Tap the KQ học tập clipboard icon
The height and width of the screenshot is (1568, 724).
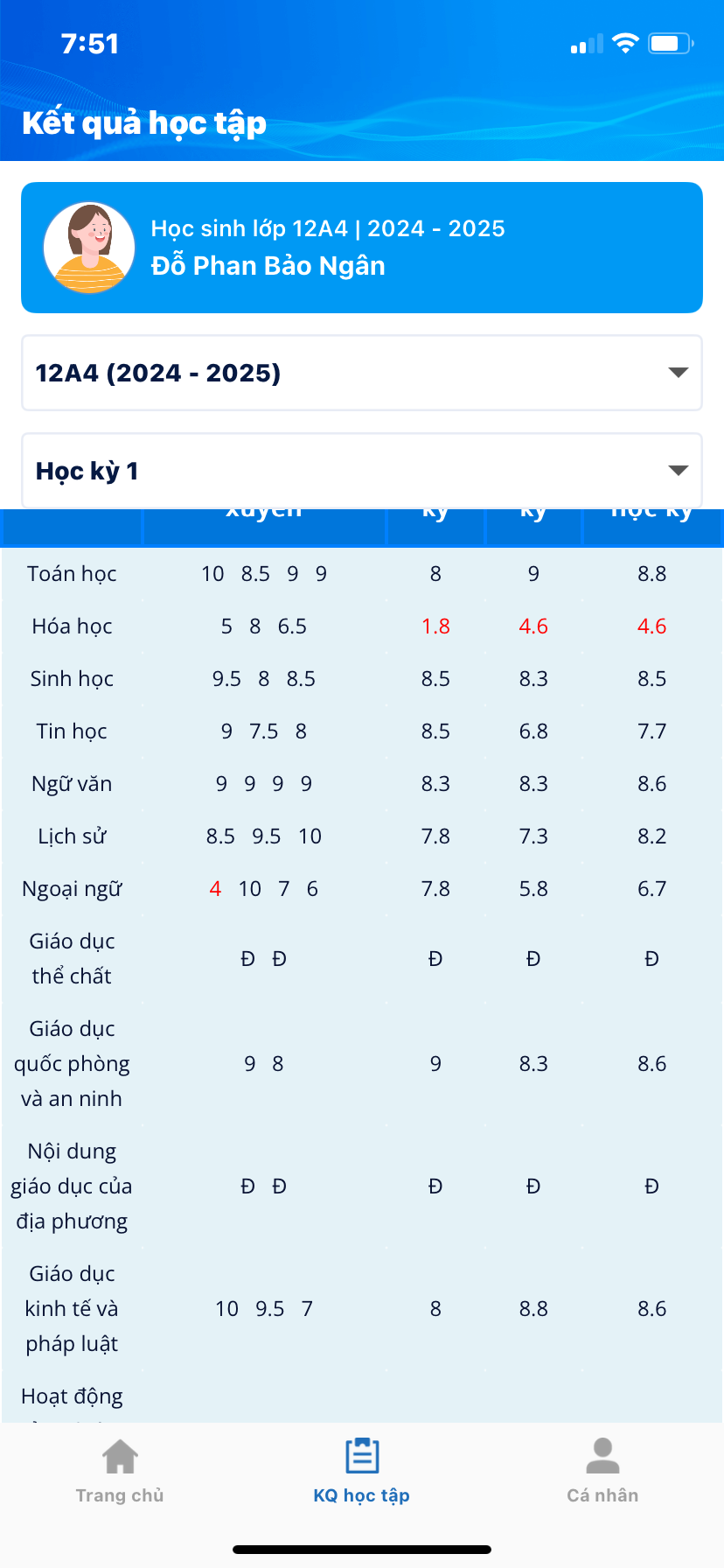point(361,1457)
